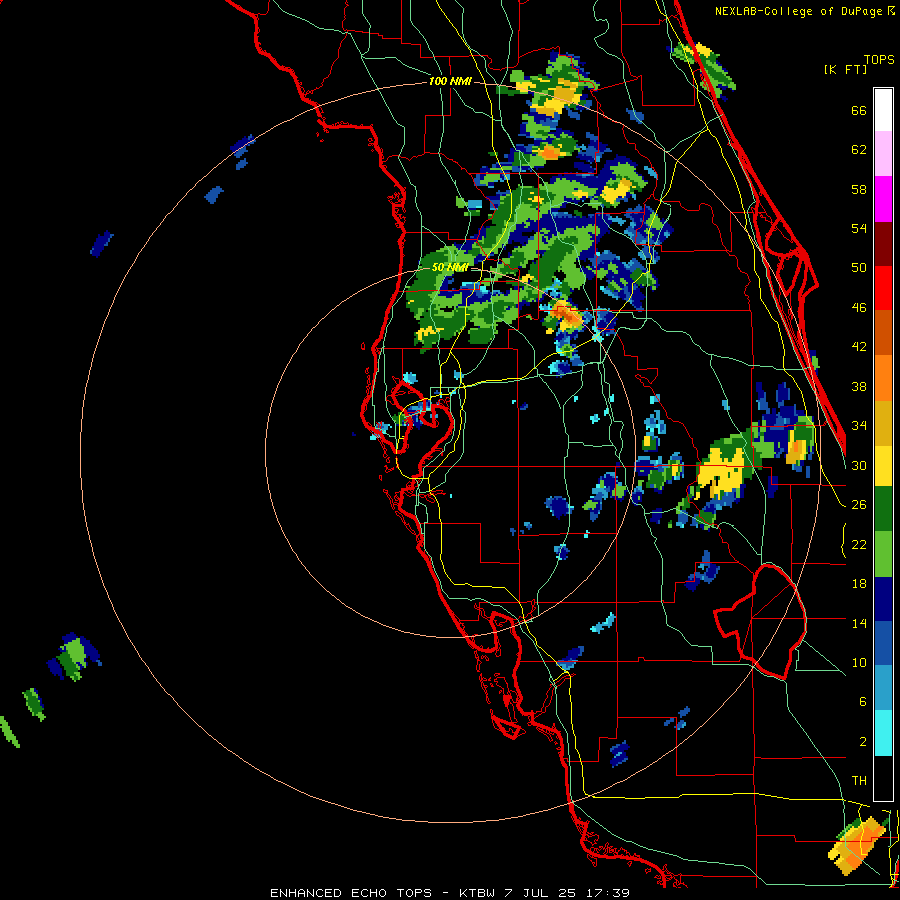The image size is (900, 900).
Task: Click the TOPS legend title
Action: (x=879, y=60)
